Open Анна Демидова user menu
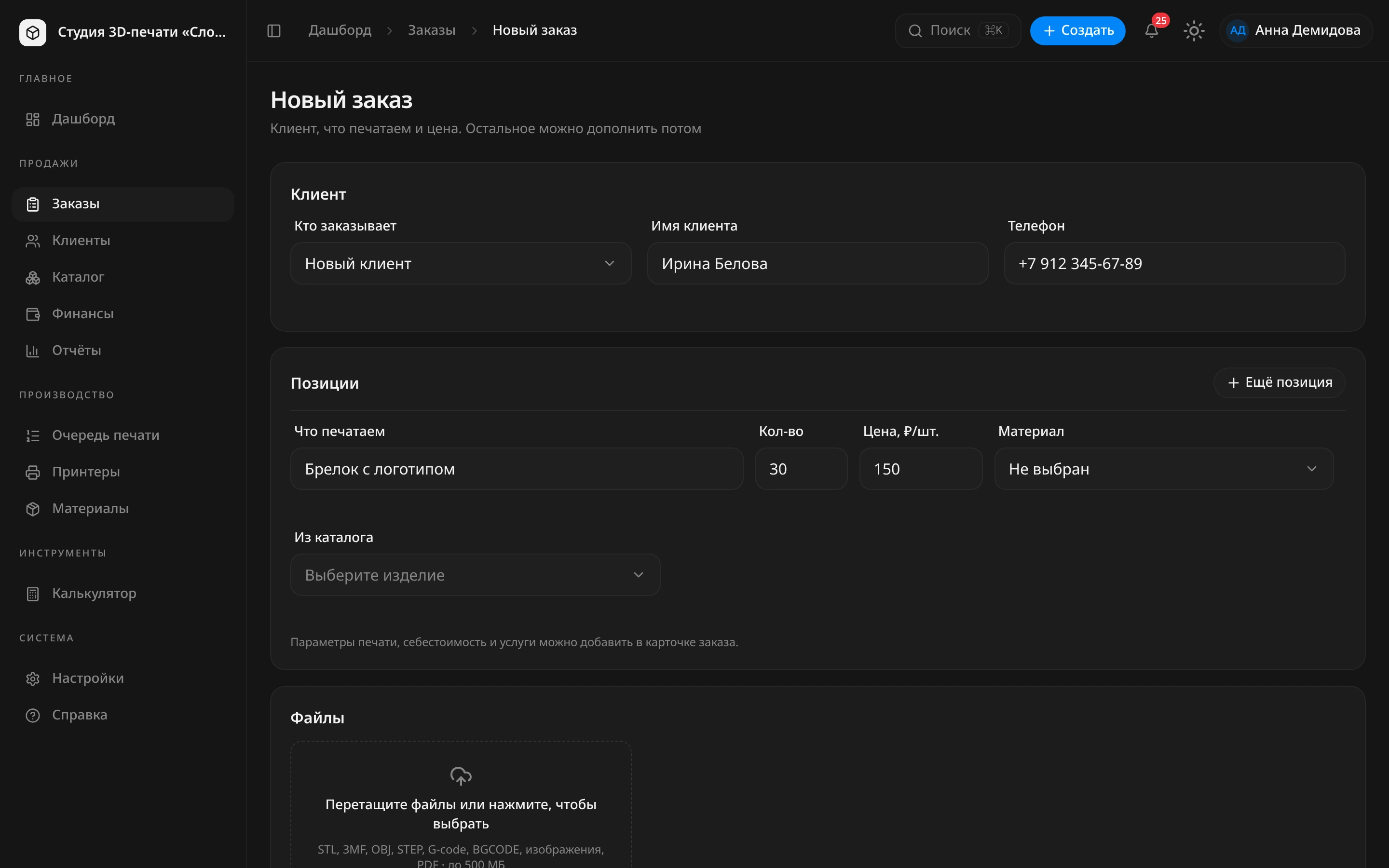This screenshot has width=1389, height=868. pos(1296,30)
